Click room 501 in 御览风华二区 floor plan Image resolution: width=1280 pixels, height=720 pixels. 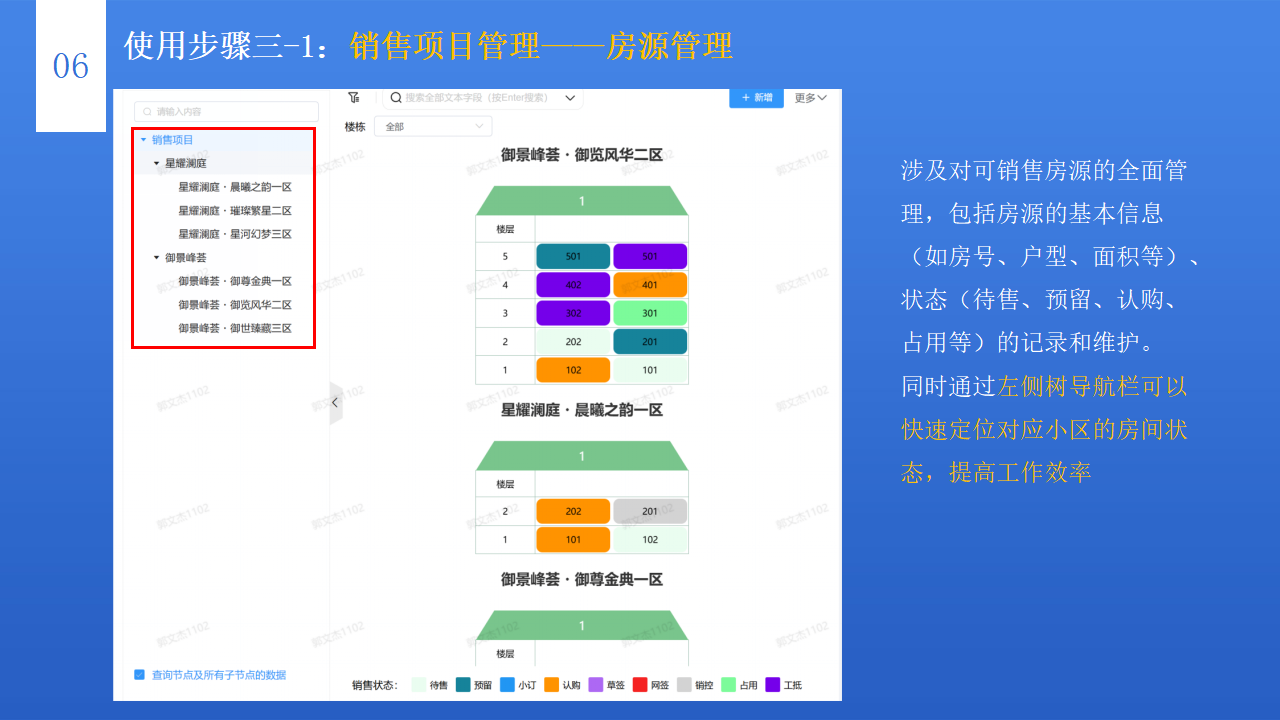573,256
